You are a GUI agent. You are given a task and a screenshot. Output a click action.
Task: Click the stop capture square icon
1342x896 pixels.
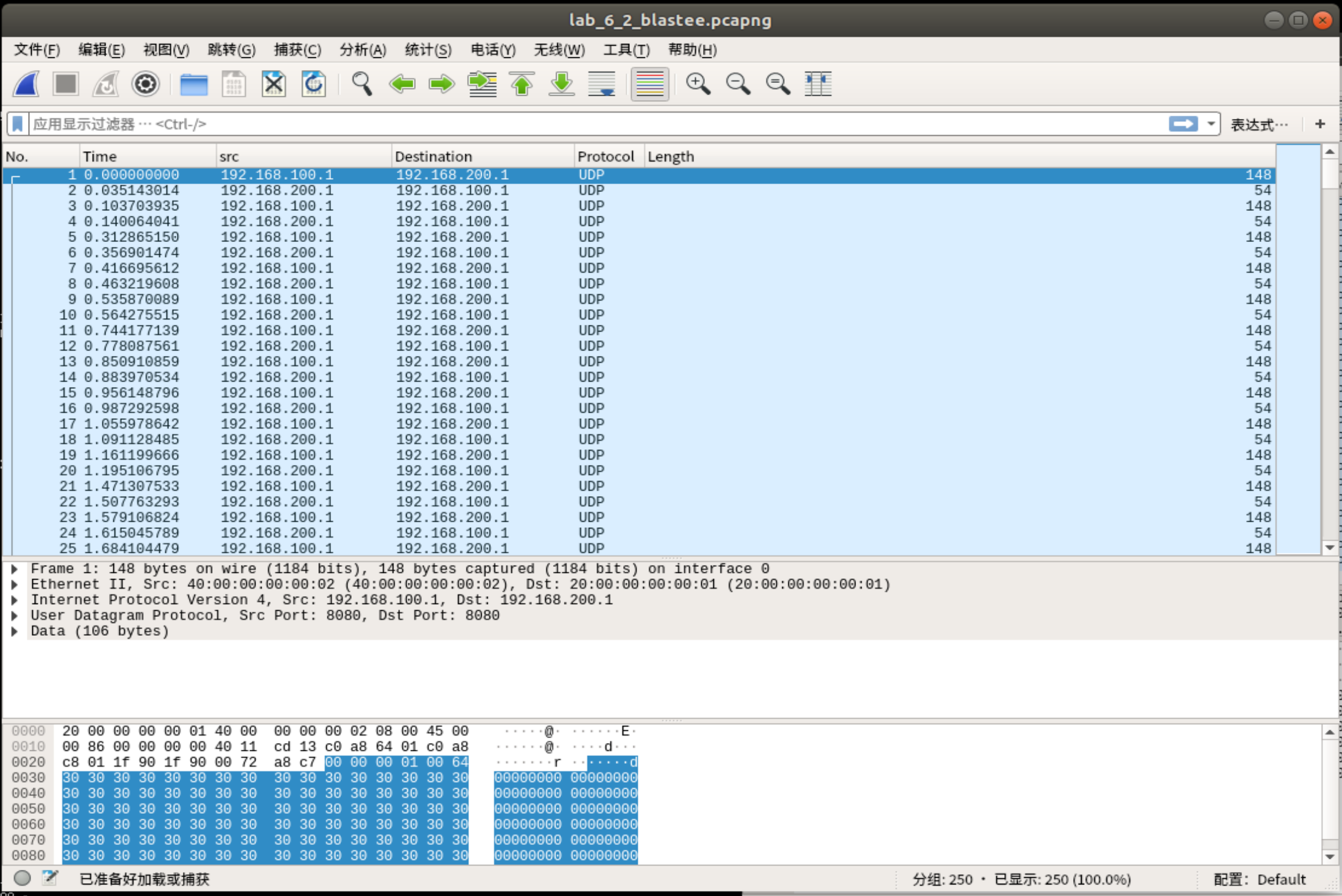(66, 84)
